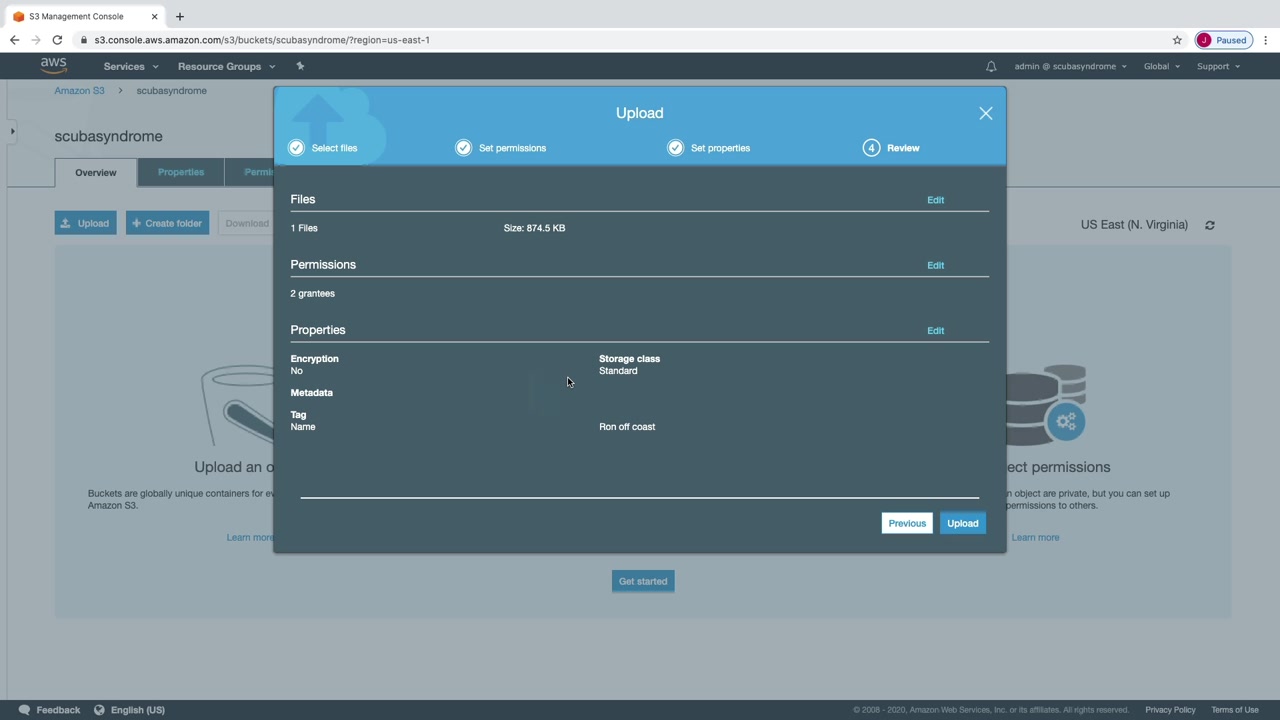Click the browser forward arrow

36,40
